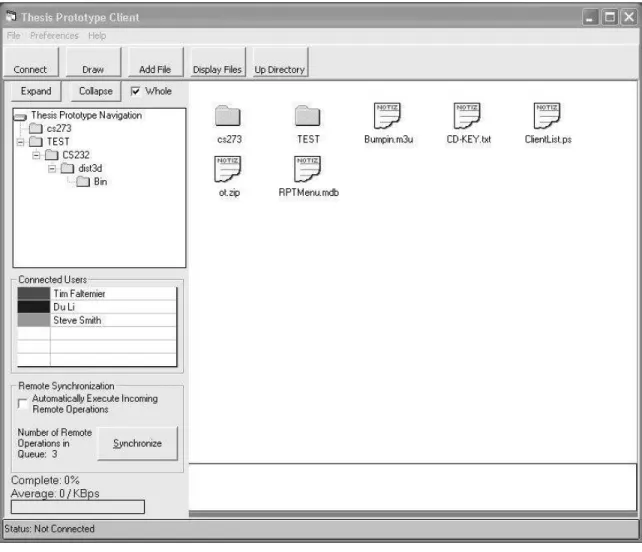
Task: Click the Complete: 0% label
Action: click(45, 480)
